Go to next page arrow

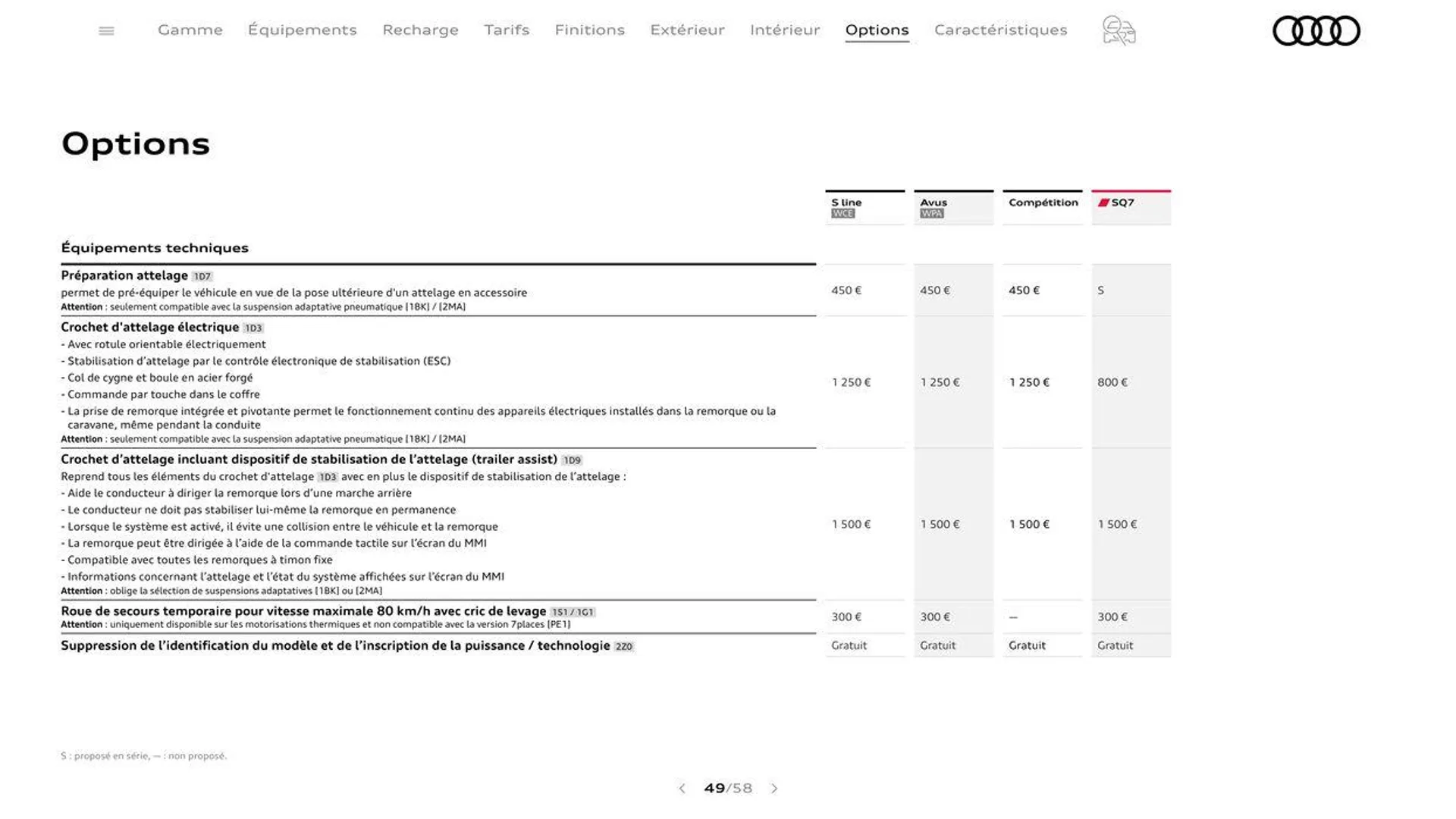point(774,789)
